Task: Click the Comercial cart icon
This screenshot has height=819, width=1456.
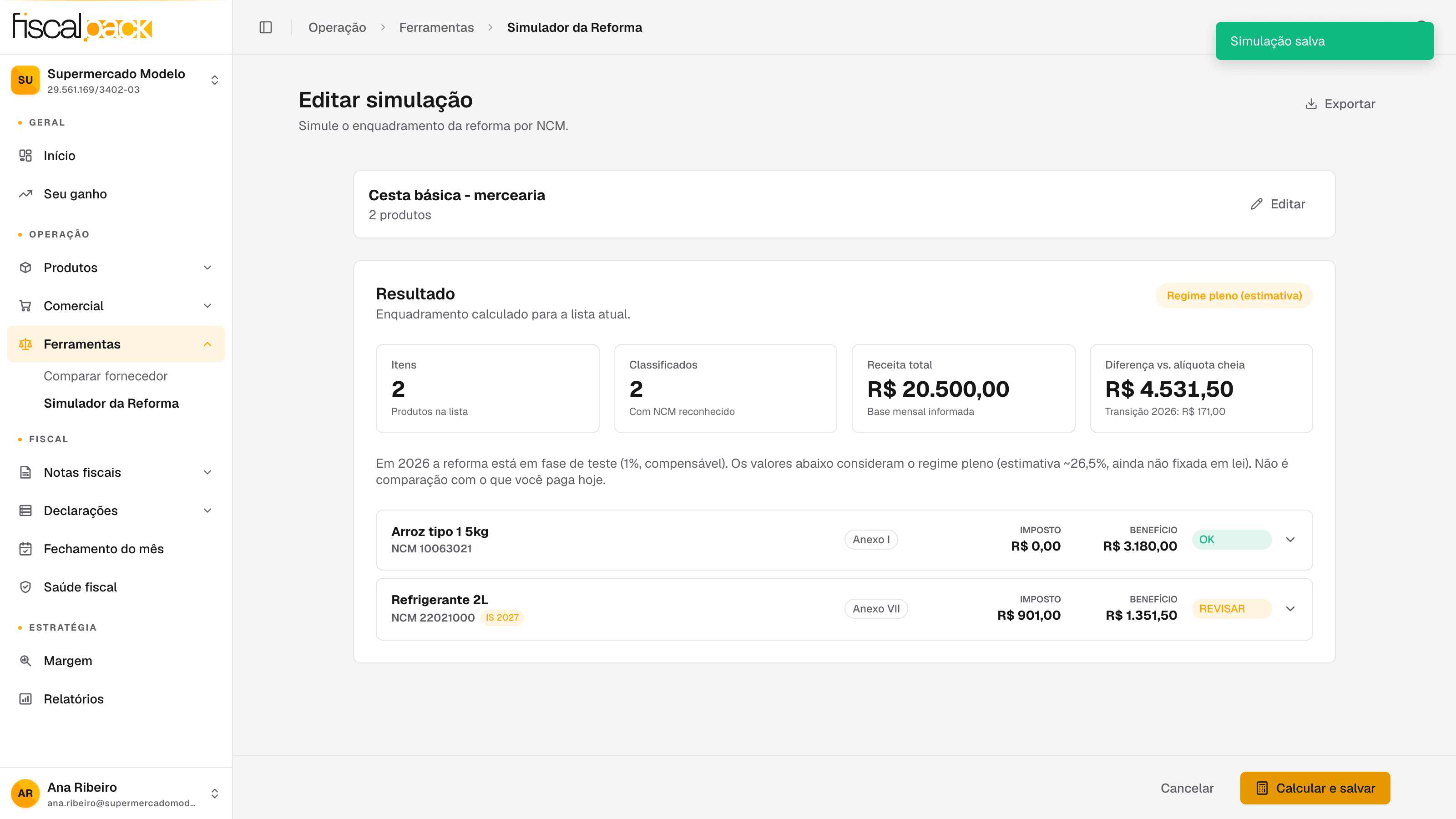Action: 25,306
